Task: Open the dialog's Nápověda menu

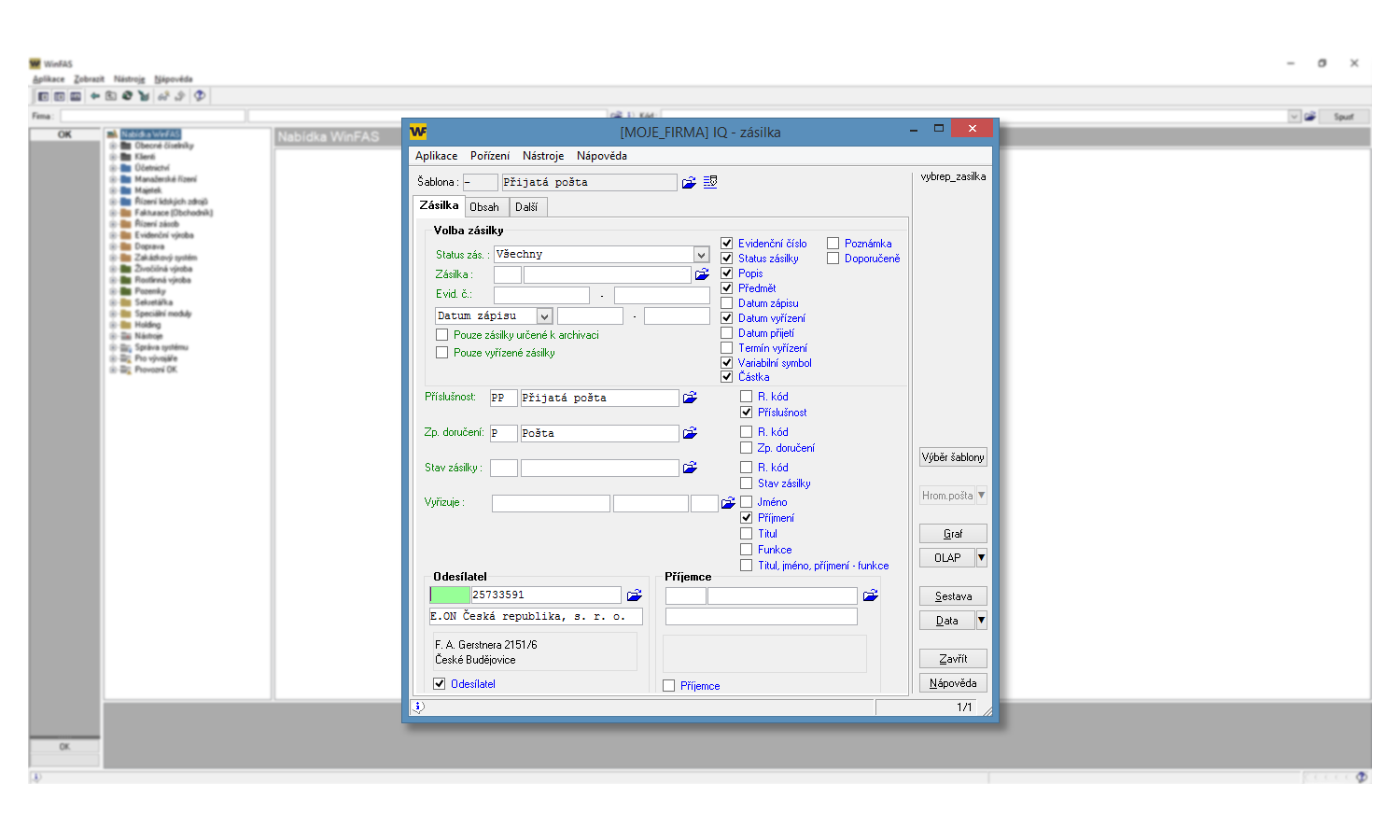Action: click(602, 156)
